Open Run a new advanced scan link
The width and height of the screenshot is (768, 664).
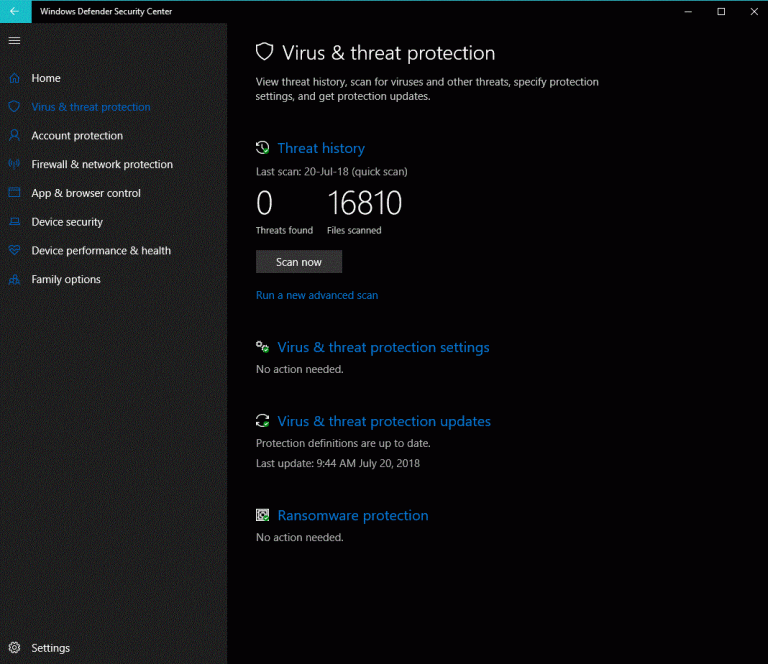click(317, 295)
